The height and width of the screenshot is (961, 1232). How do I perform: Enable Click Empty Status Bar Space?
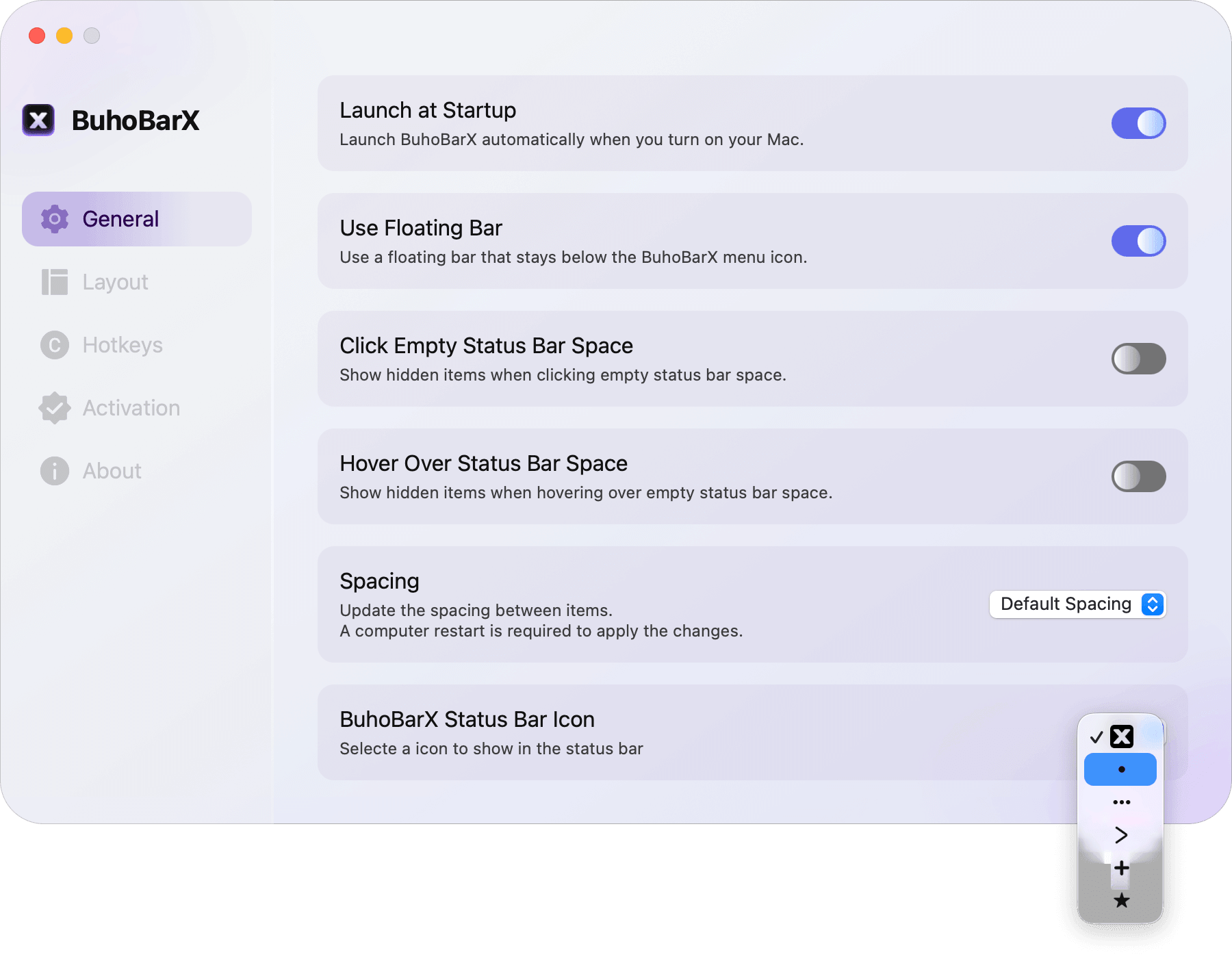(1139, 359)
